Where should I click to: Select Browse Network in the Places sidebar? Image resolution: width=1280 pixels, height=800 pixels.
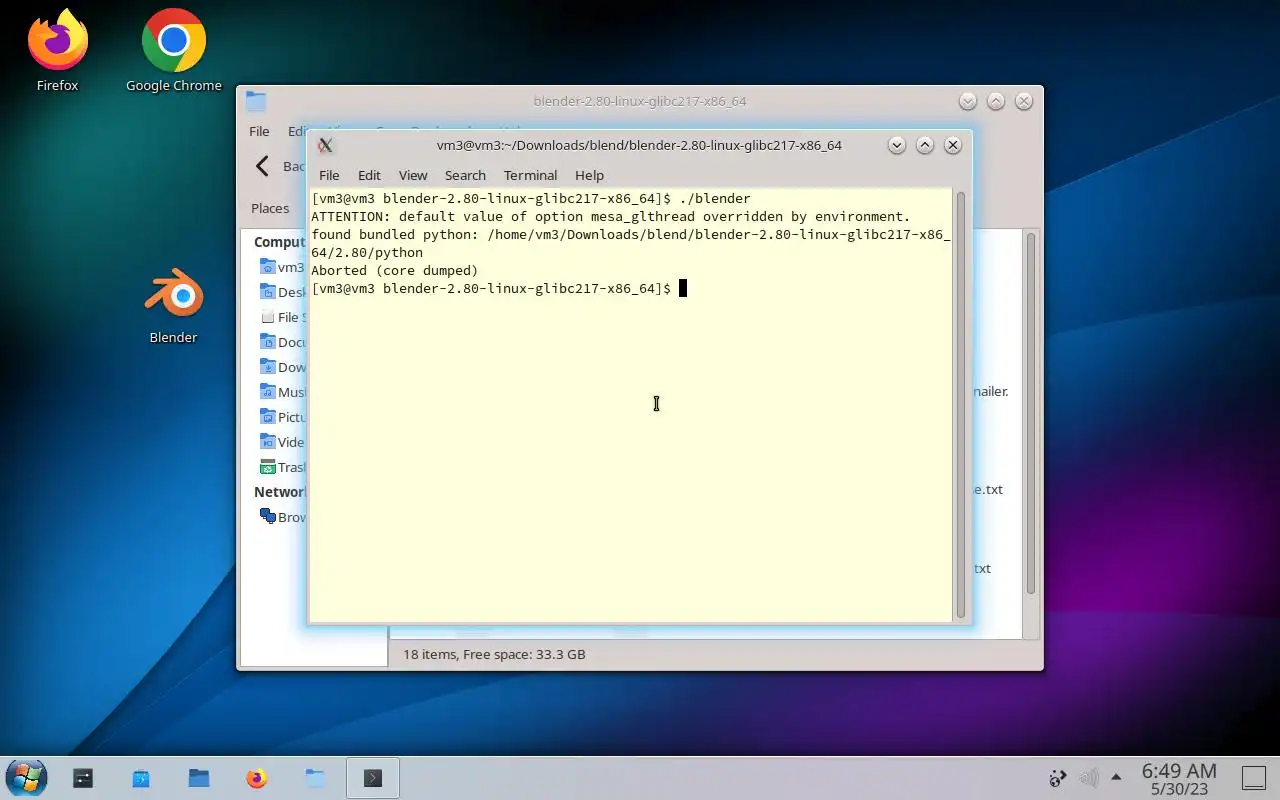(x=281, y=517)
